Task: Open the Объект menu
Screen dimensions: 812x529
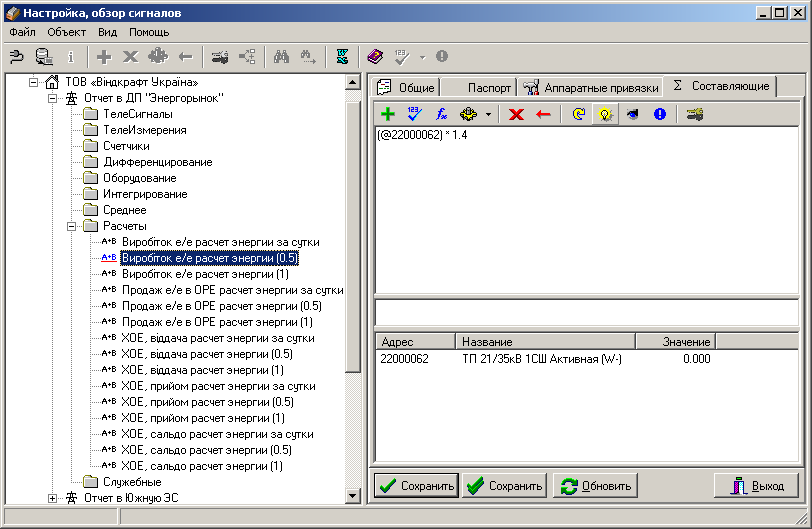Action: coord(66,32)
